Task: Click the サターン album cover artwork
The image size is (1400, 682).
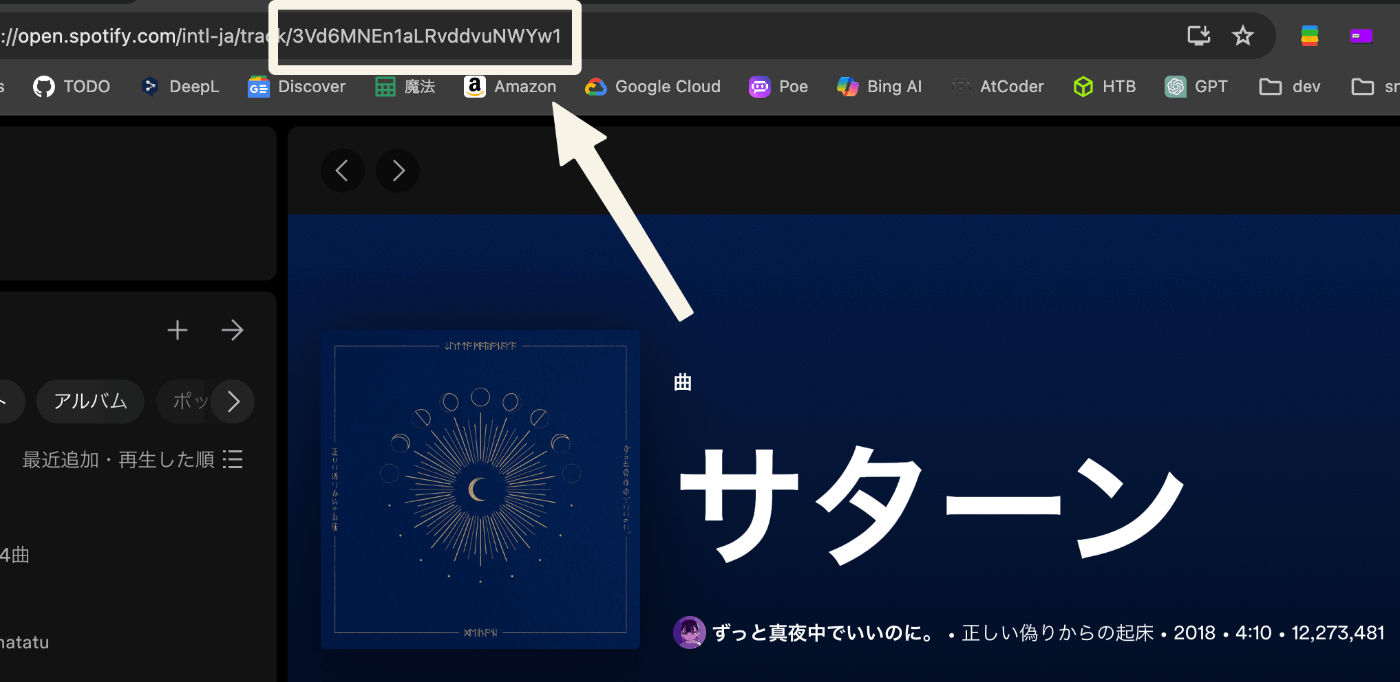Action: pyautogui.click(x=480, y=490)
